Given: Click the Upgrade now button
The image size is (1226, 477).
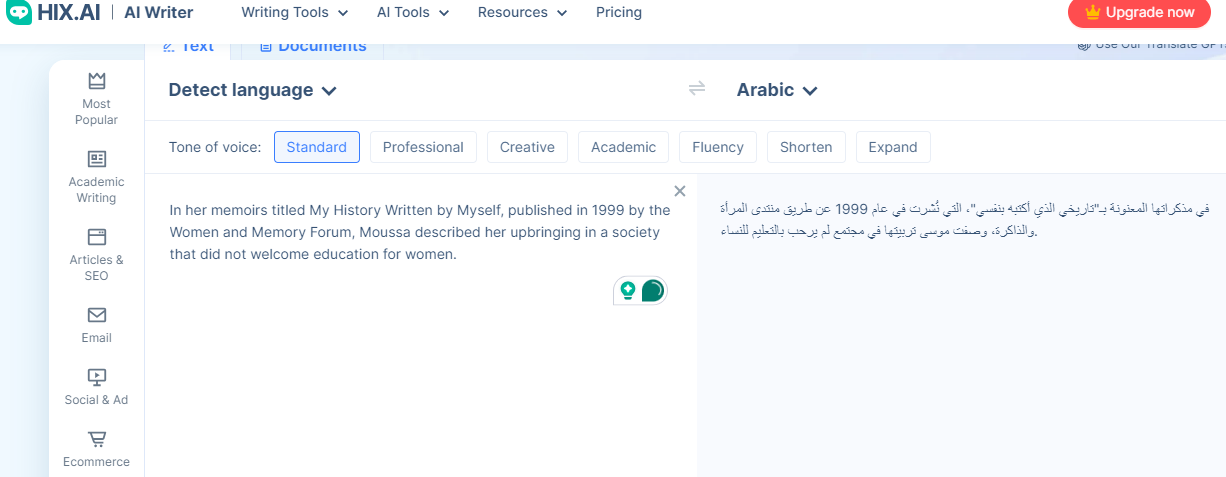Looking at the screenshot, I should (1139, 13).
